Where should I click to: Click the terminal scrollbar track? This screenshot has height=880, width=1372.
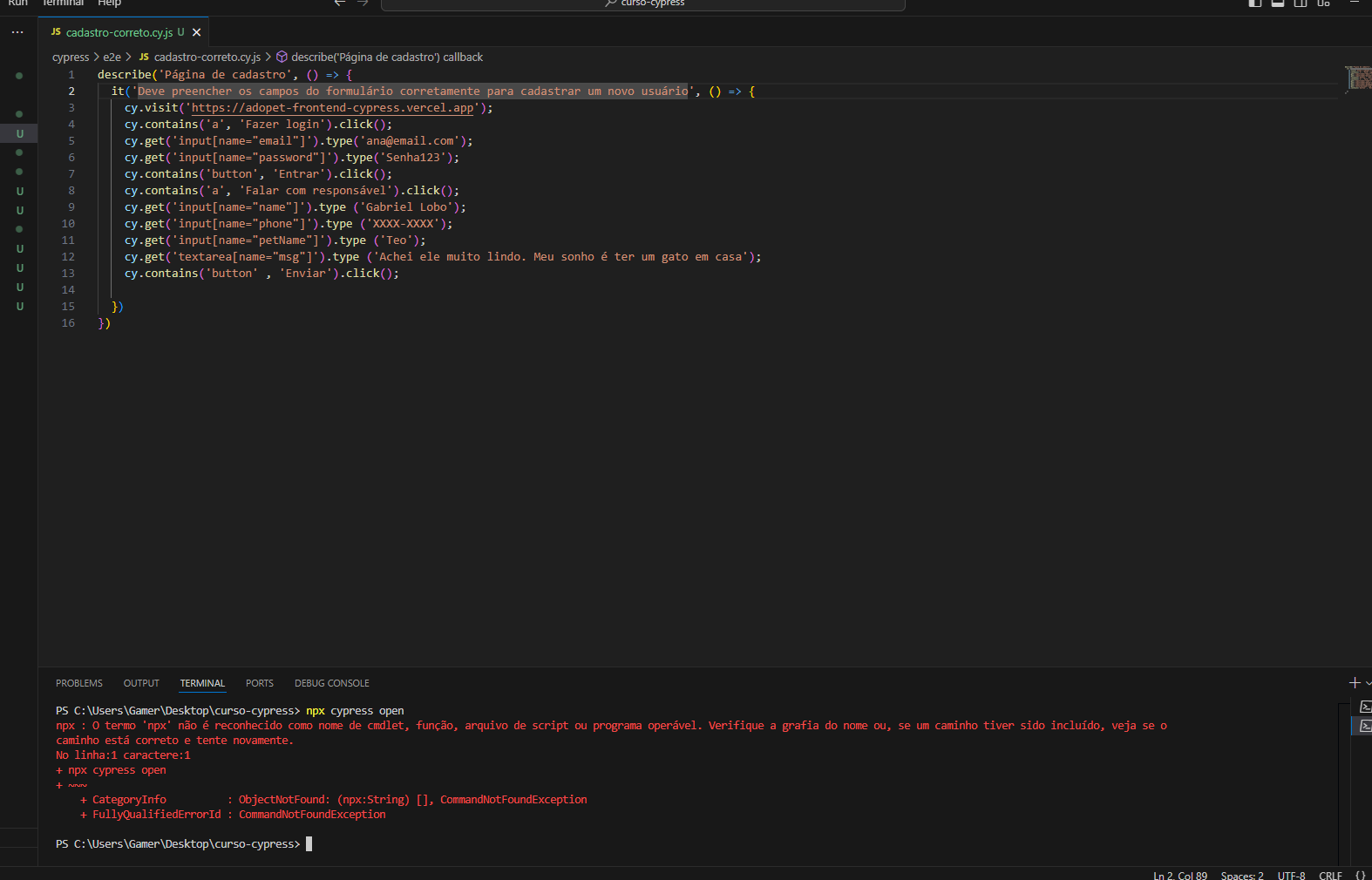[x=1343, y=784]
